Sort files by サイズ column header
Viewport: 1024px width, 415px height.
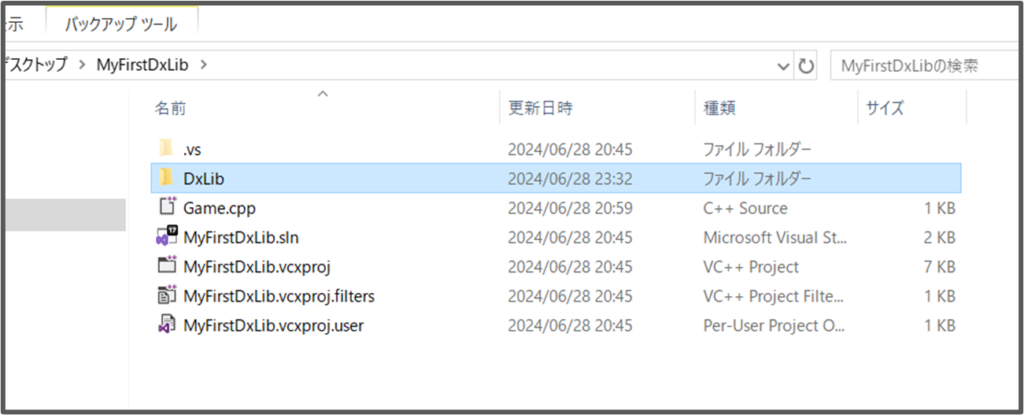click(885, 108)
